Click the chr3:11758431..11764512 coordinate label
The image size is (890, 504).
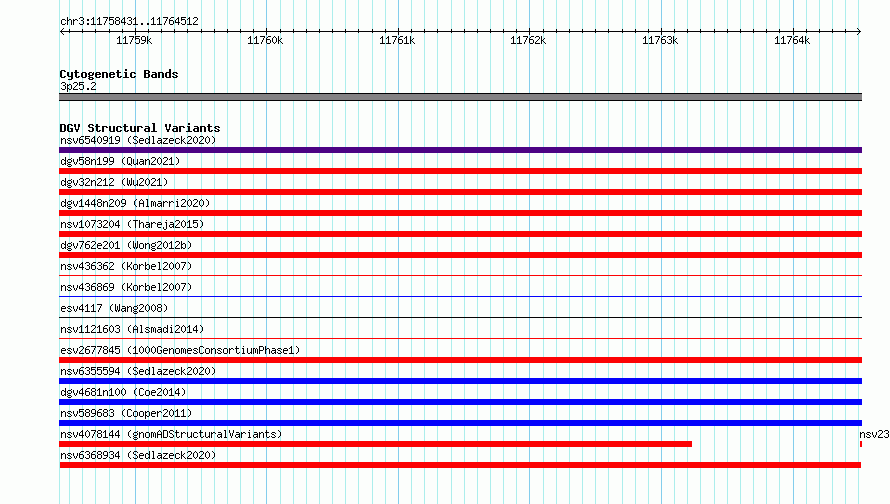[129, 22]
